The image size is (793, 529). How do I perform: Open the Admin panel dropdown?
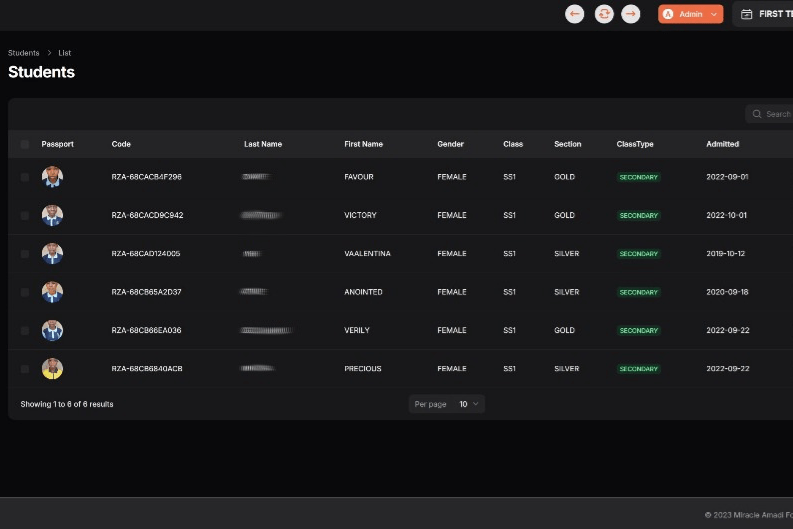[x=690, y=14]
